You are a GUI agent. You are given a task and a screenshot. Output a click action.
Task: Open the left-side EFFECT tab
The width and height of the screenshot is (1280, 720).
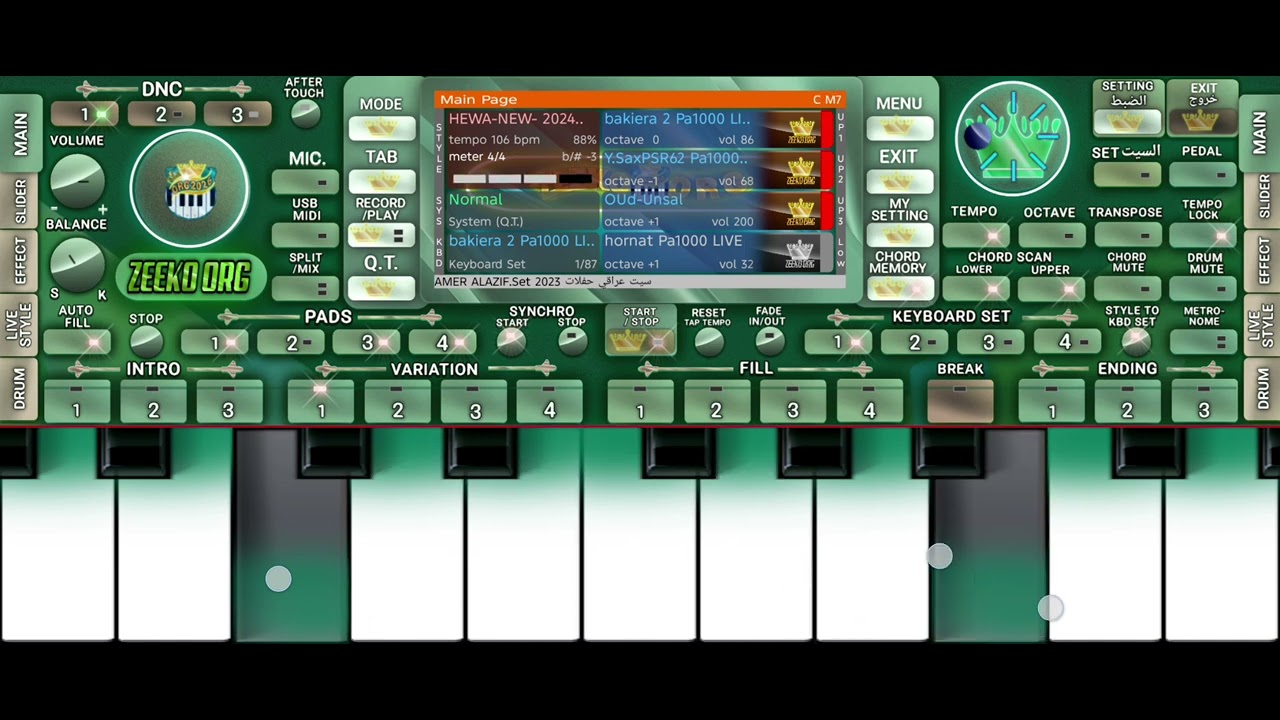tap(21, 259)
